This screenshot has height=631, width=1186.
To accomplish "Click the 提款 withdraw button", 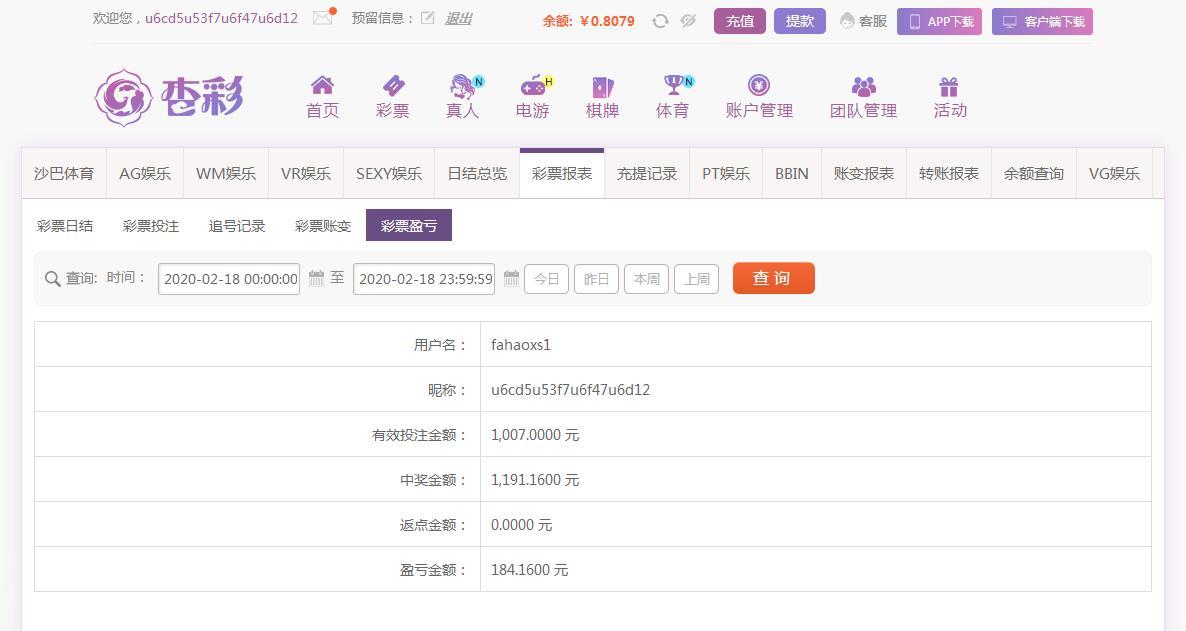I will click(x=799, y=21).
